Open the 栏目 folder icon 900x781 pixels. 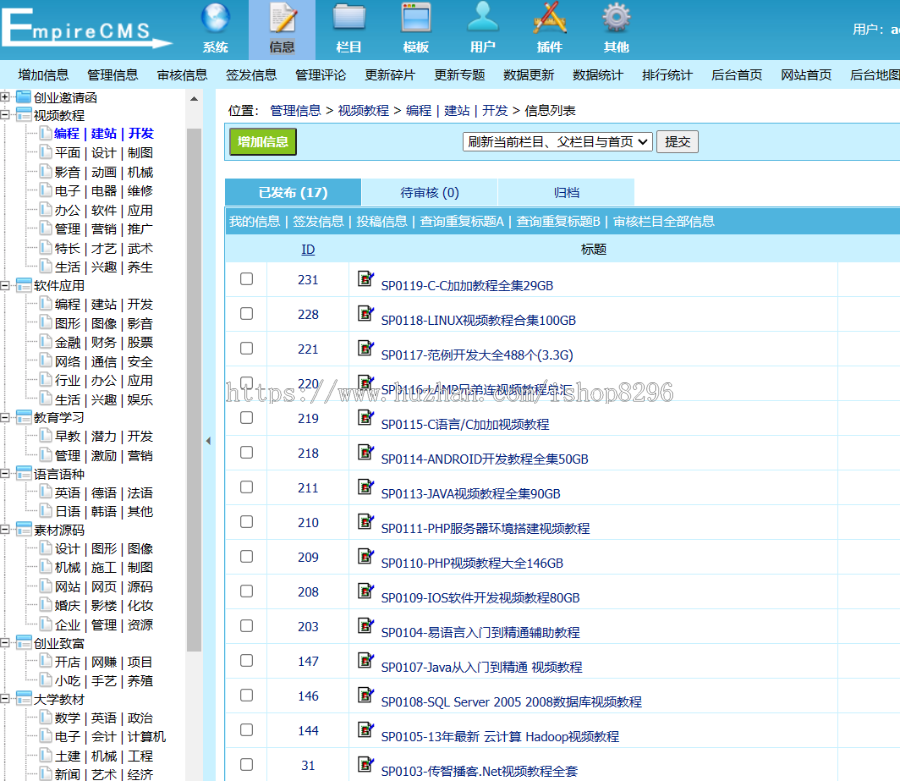click(349, 19)
